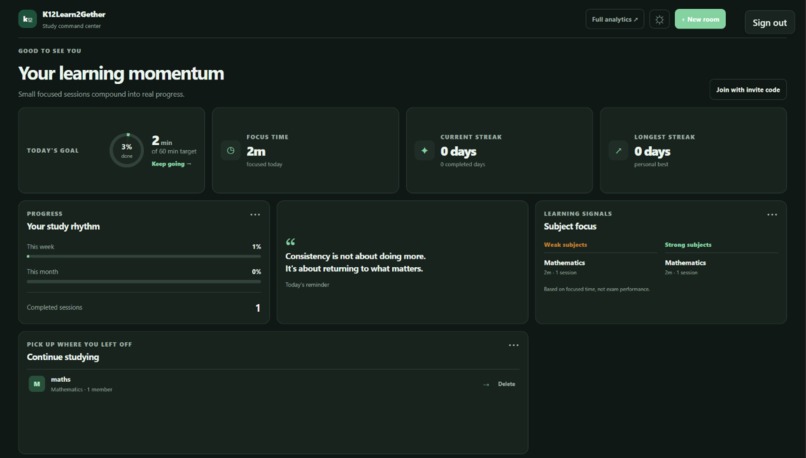Click the This month progress bar
Viewport: 806px width, 458px height.
pos(144,281)
